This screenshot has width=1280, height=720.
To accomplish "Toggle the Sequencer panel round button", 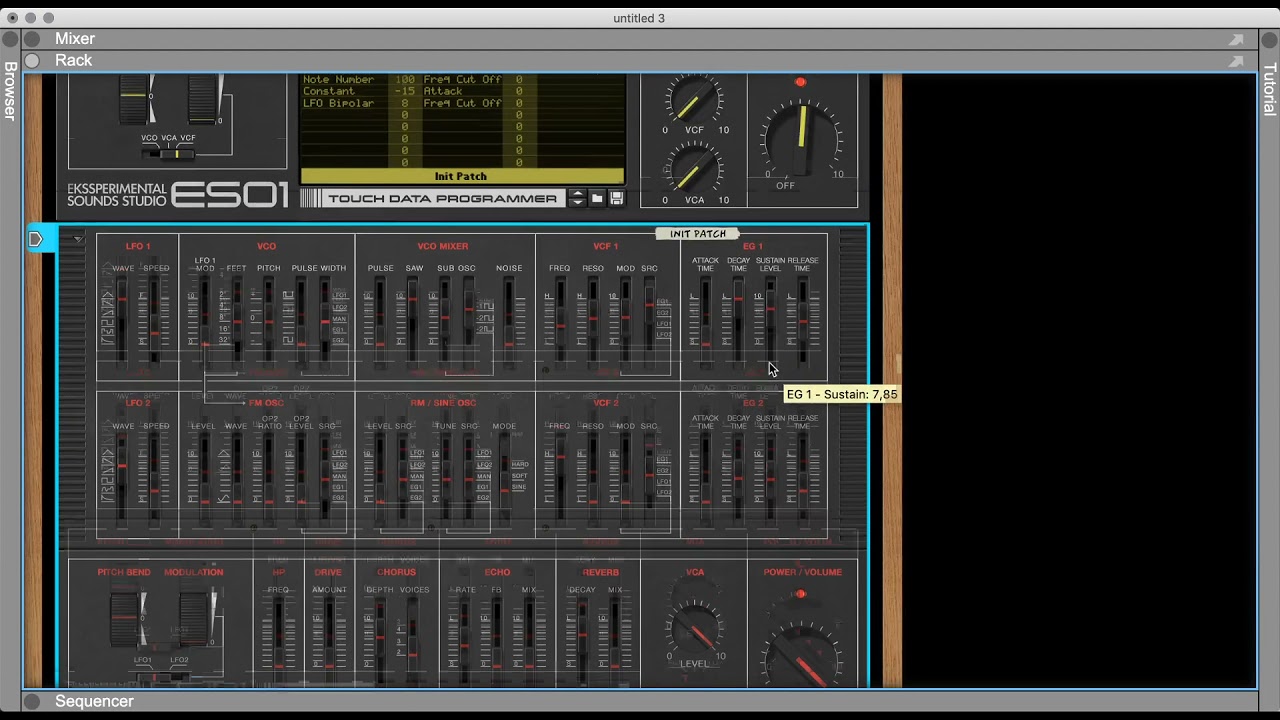I will pos(32,702).
